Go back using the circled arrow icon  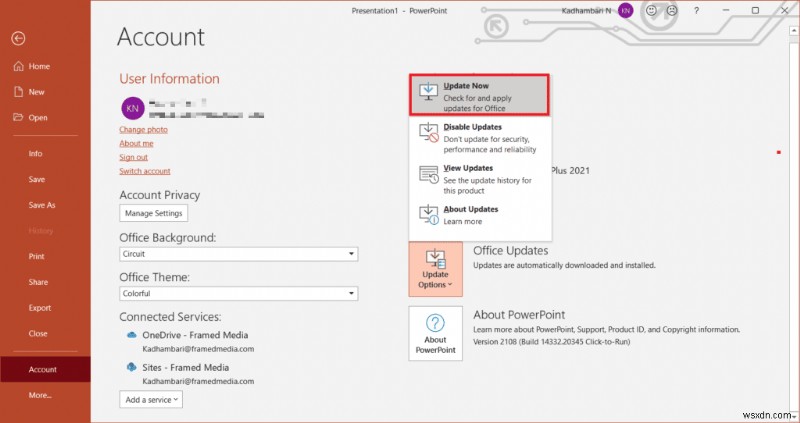[x=18, y=38]
